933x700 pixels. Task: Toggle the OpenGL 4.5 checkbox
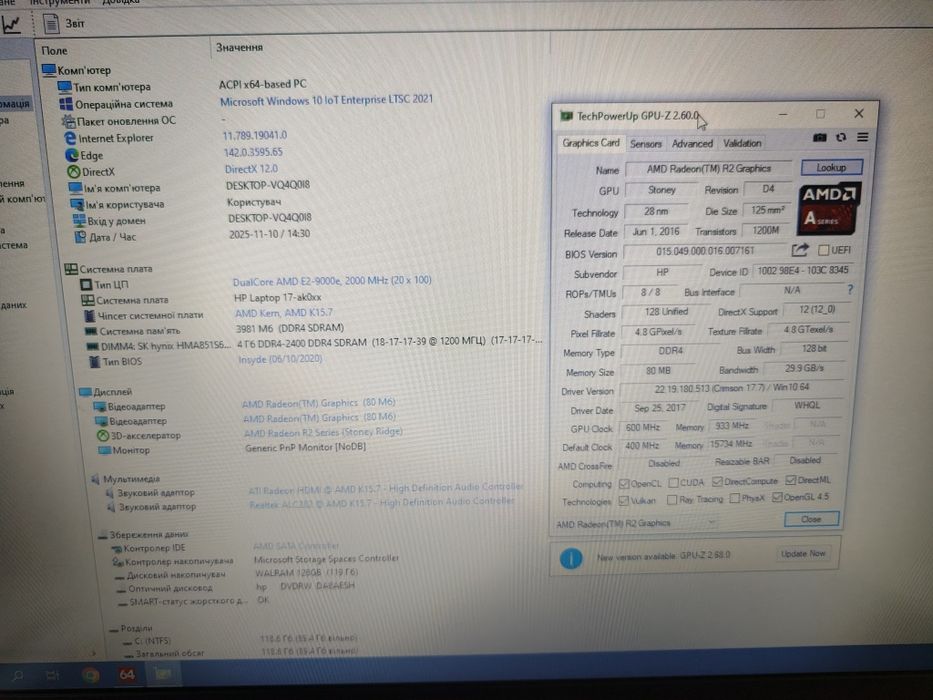(777, 497)
